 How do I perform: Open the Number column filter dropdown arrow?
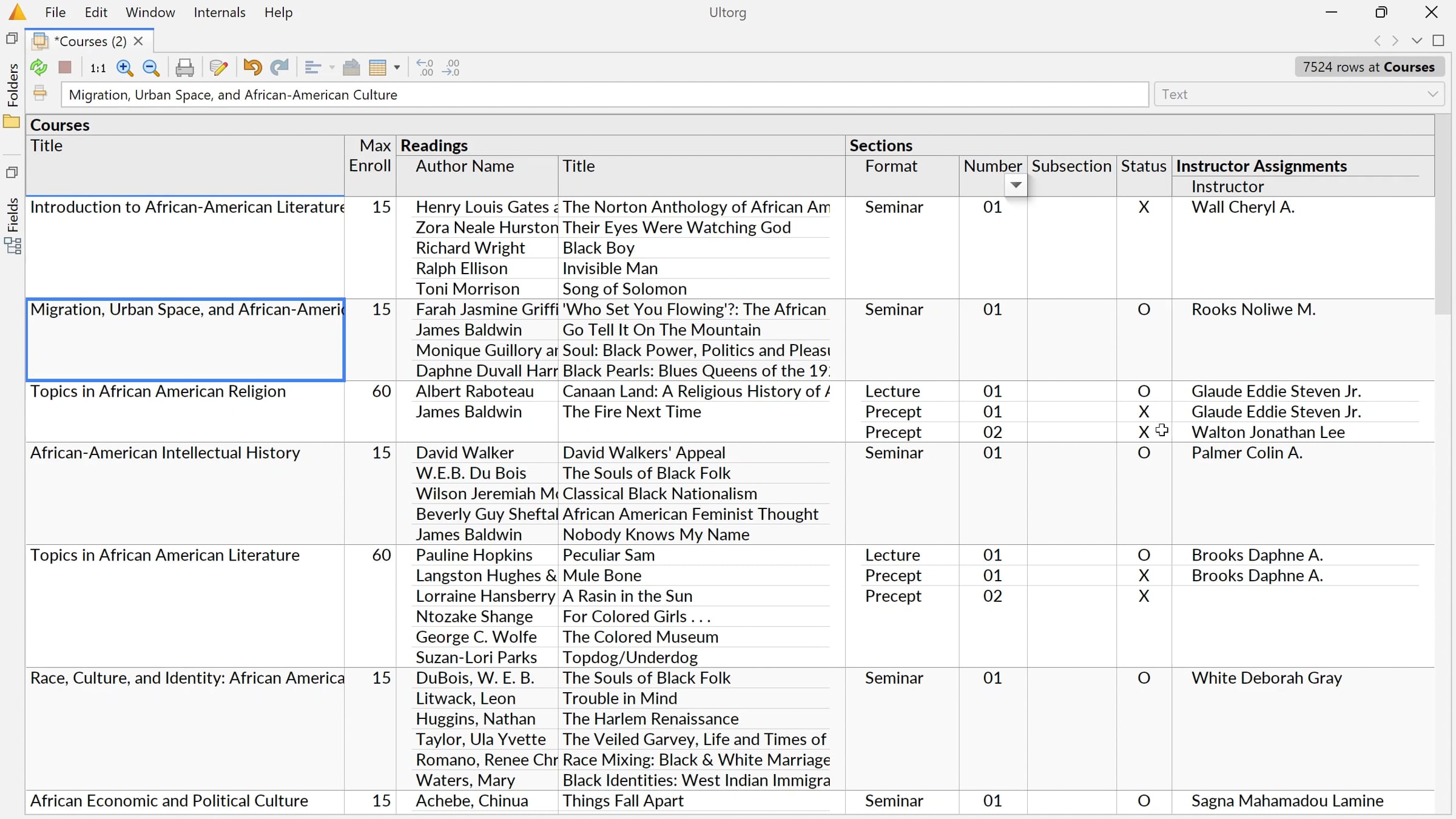tap(1016, 185)
